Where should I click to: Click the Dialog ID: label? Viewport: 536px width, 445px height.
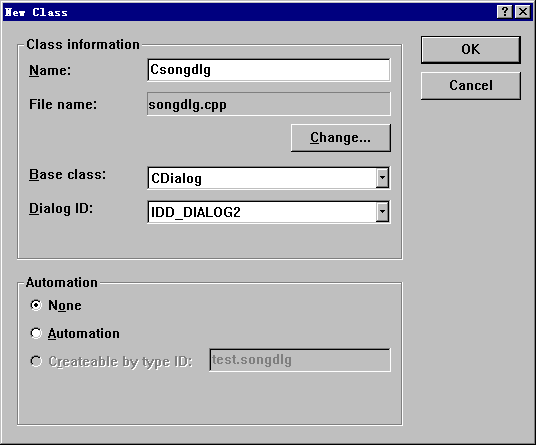tap(61, 208)
